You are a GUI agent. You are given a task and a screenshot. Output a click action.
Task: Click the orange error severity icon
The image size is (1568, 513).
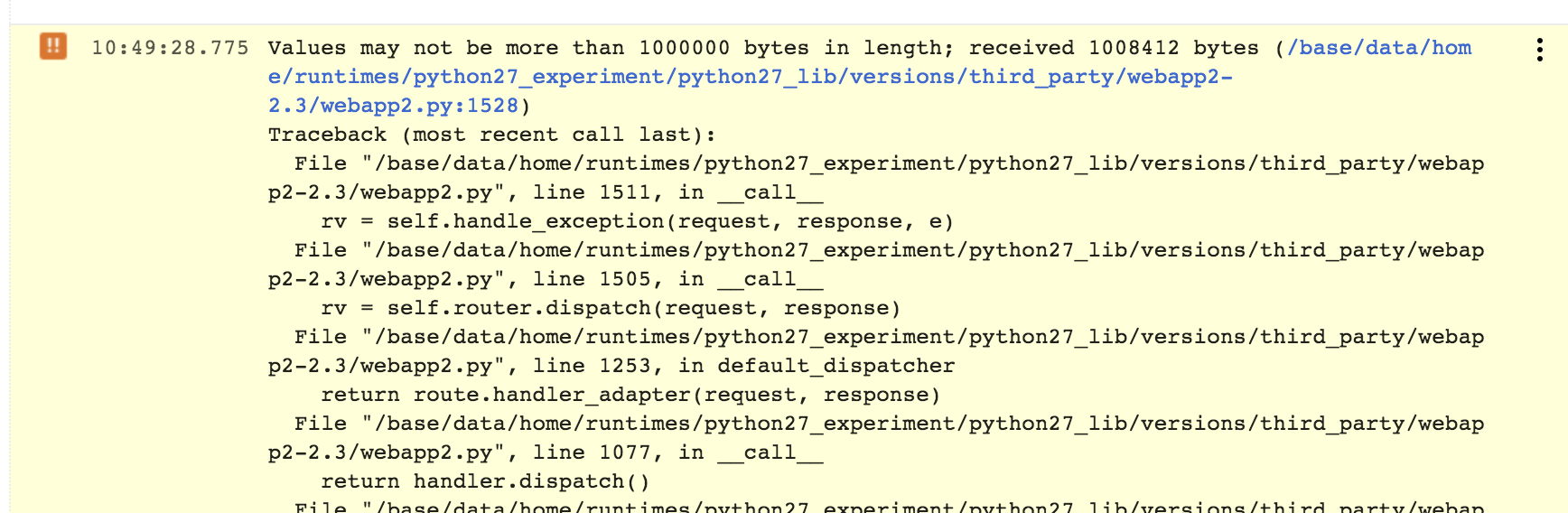point(53,46)
